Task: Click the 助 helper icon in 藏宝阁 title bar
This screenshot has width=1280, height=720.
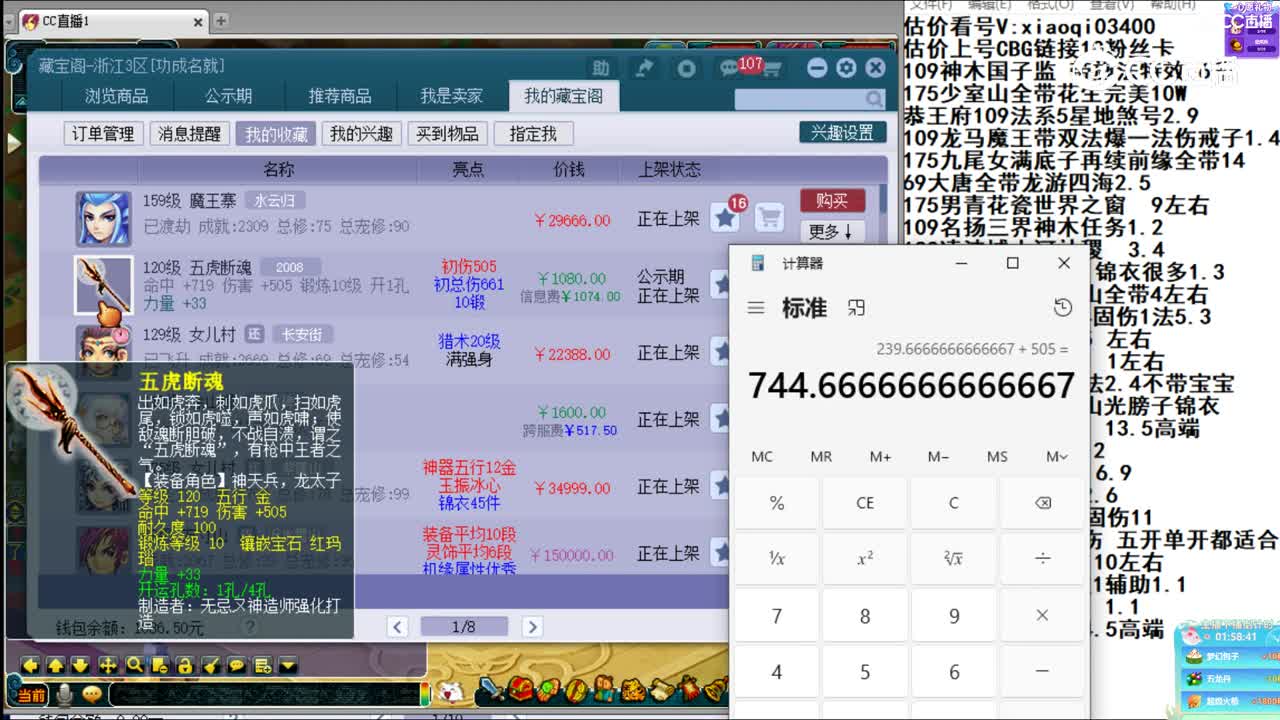Action: coord(601,68)
